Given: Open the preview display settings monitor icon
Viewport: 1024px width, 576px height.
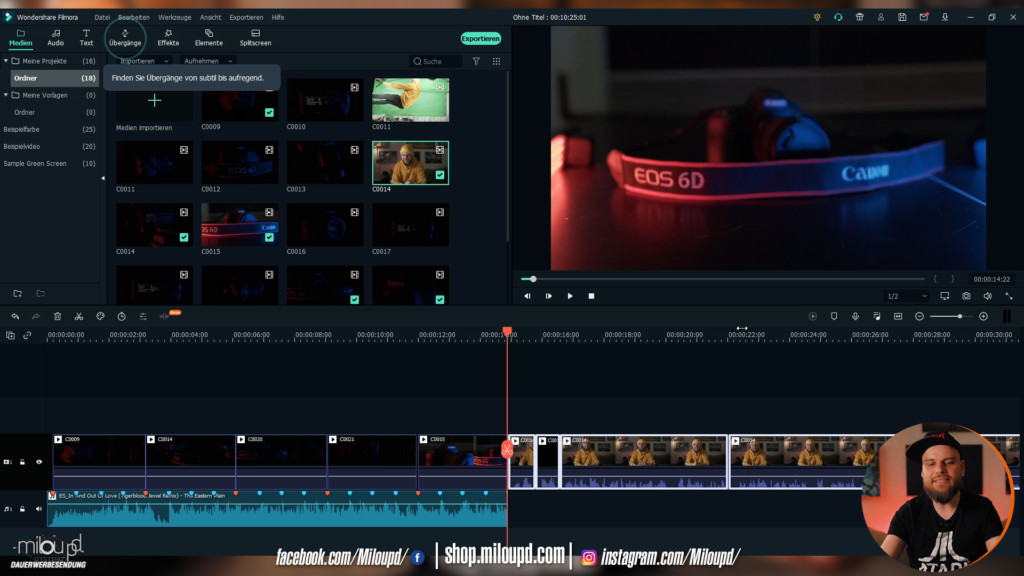Looking at the screenshot, I should pos(944,296).
